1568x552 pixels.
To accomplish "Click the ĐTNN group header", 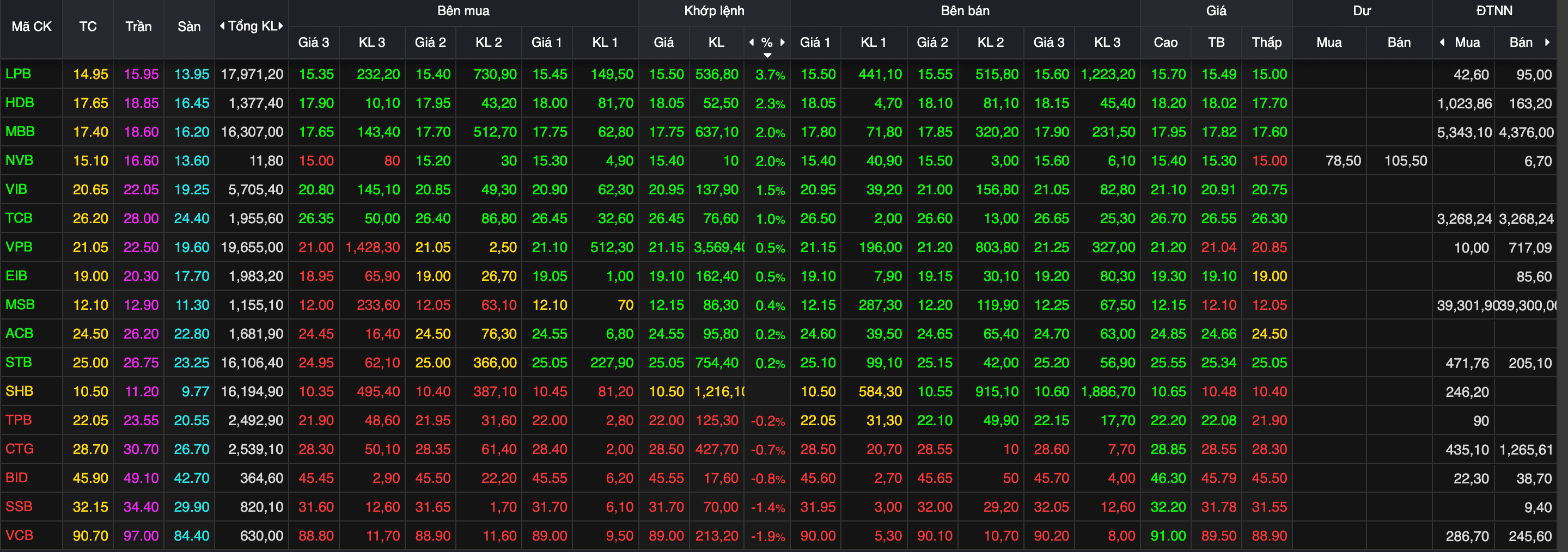I will point(1494,11).
